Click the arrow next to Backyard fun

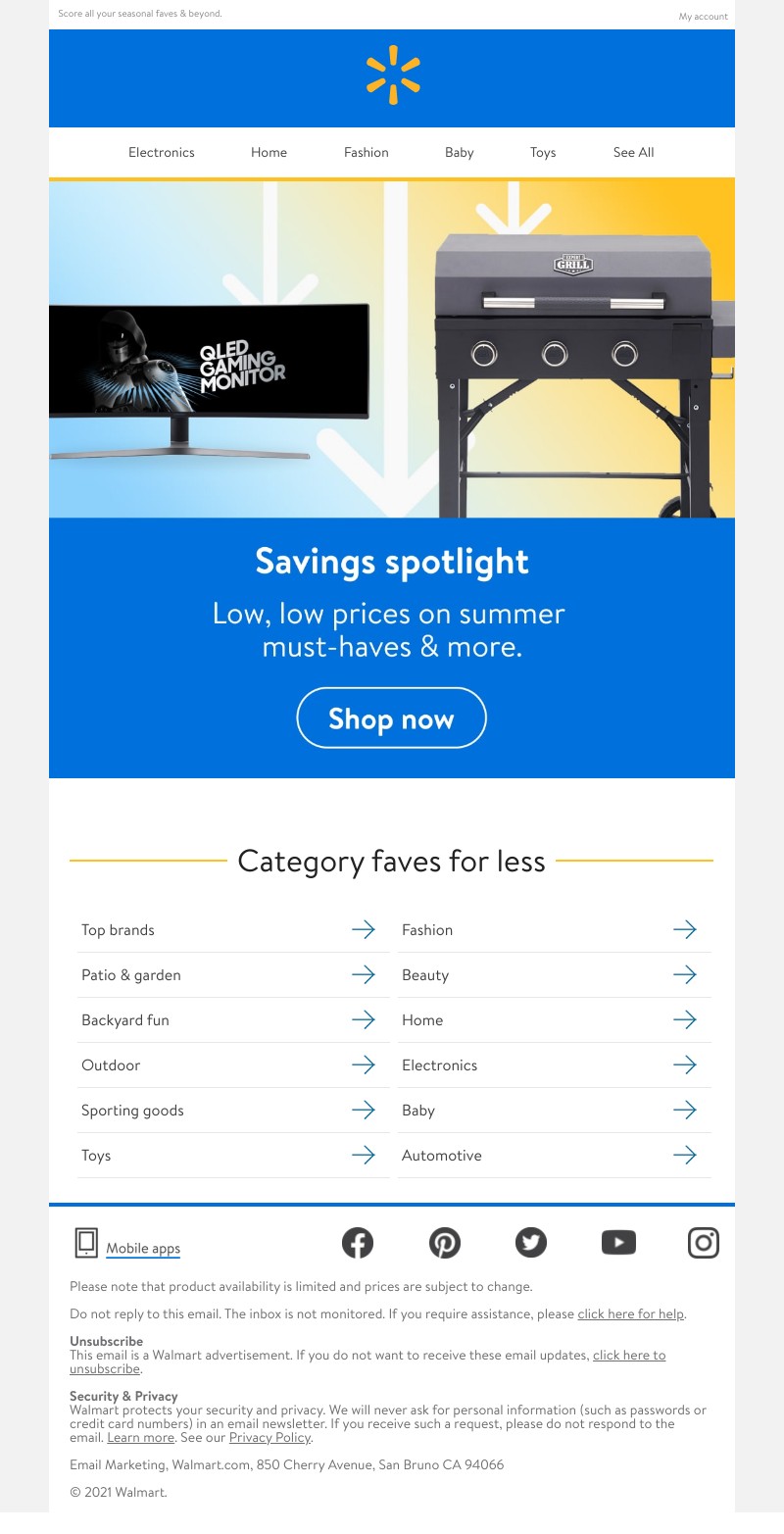click(x=364, y=1019)
